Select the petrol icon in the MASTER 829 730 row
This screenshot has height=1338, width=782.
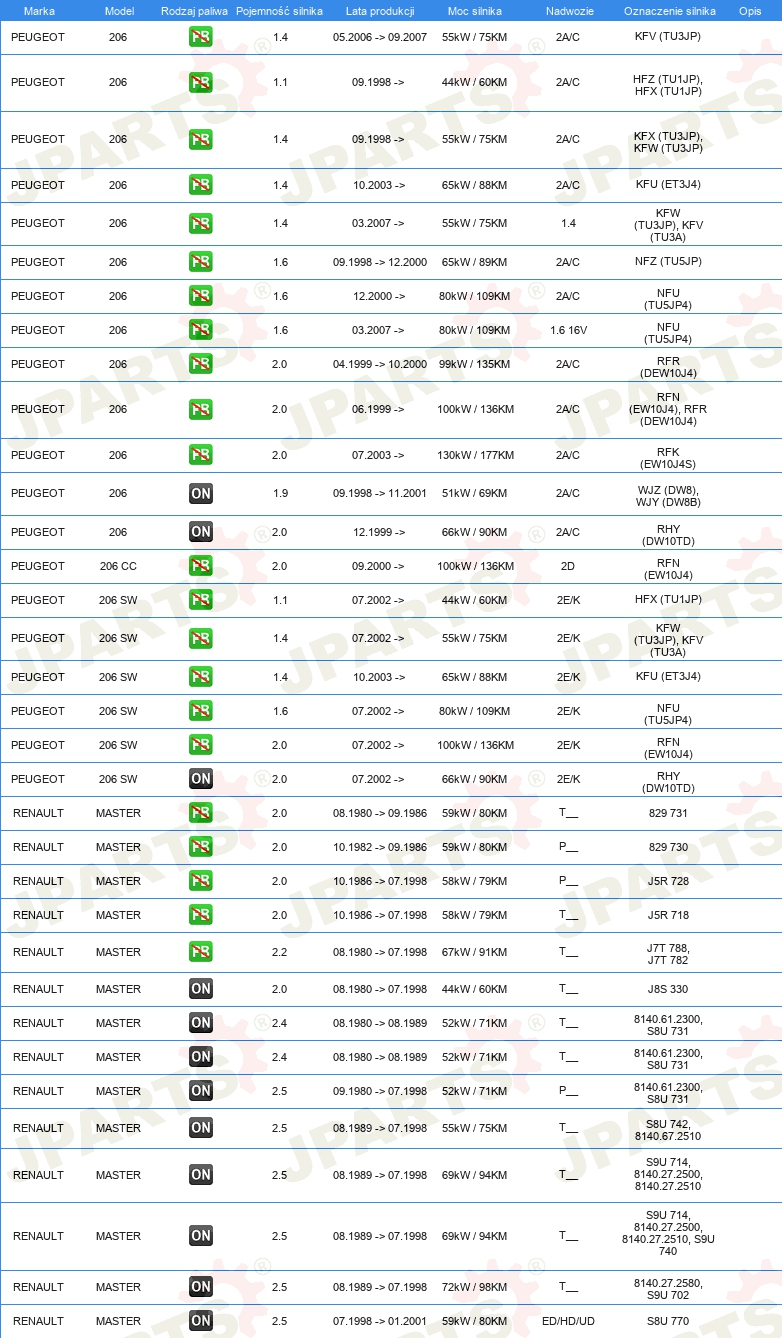click(x=201, y=848)
